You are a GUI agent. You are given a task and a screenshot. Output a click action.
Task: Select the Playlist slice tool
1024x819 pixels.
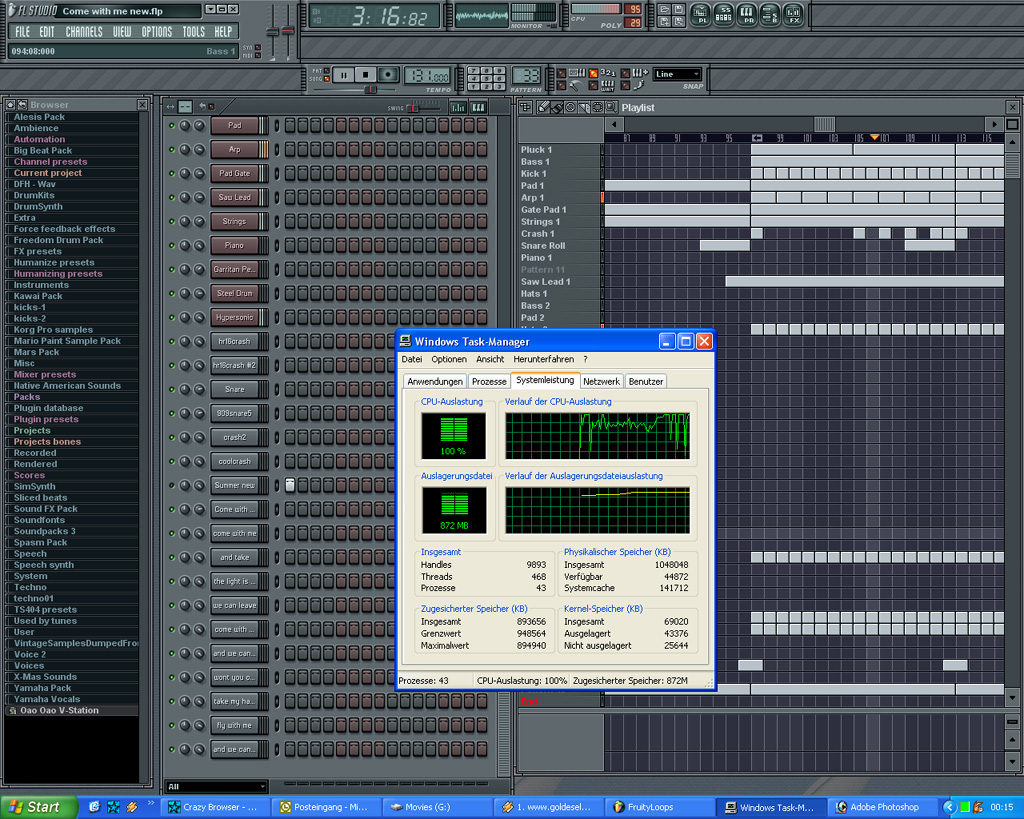click(x=584, y=107)
